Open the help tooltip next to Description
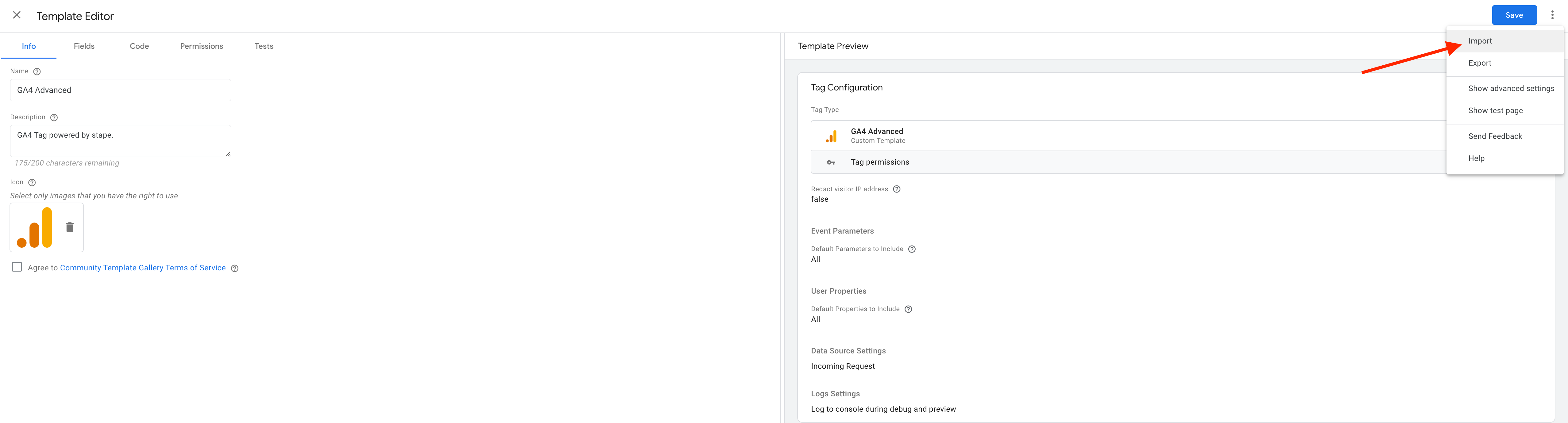 coord(54,117)
